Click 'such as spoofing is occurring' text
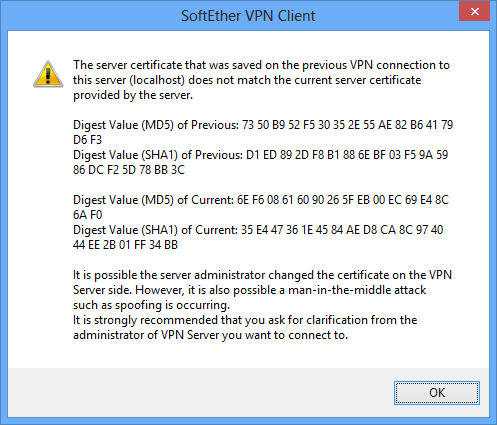The image size is (497, 425). coord(151,305)
